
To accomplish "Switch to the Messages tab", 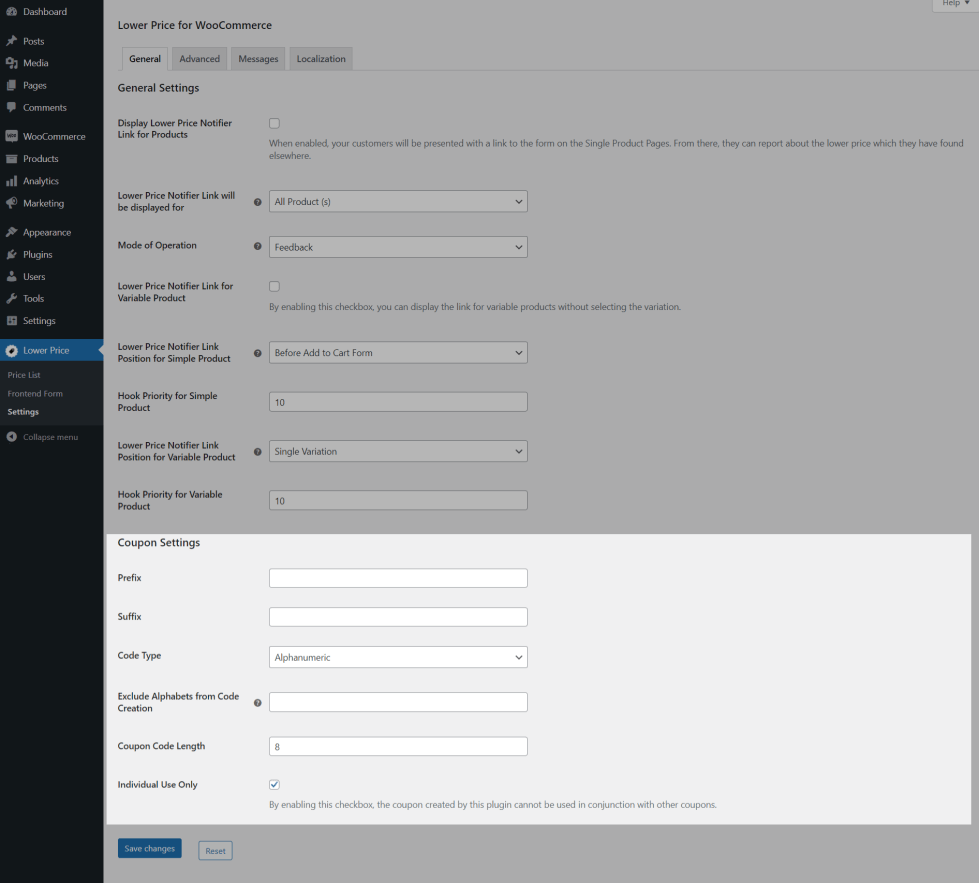I will click(x=258, y=59).
